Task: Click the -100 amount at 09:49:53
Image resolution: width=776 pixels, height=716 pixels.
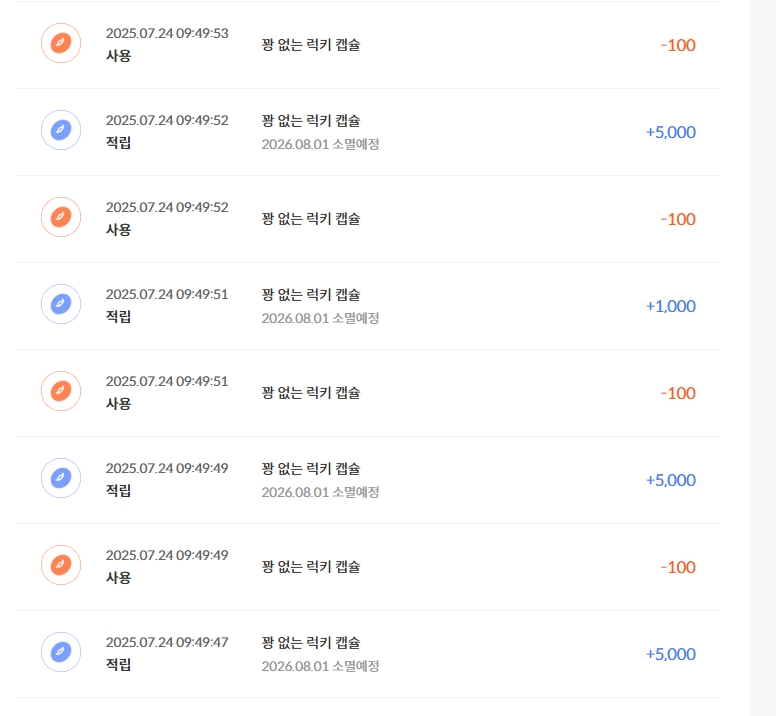Action: 678,45
